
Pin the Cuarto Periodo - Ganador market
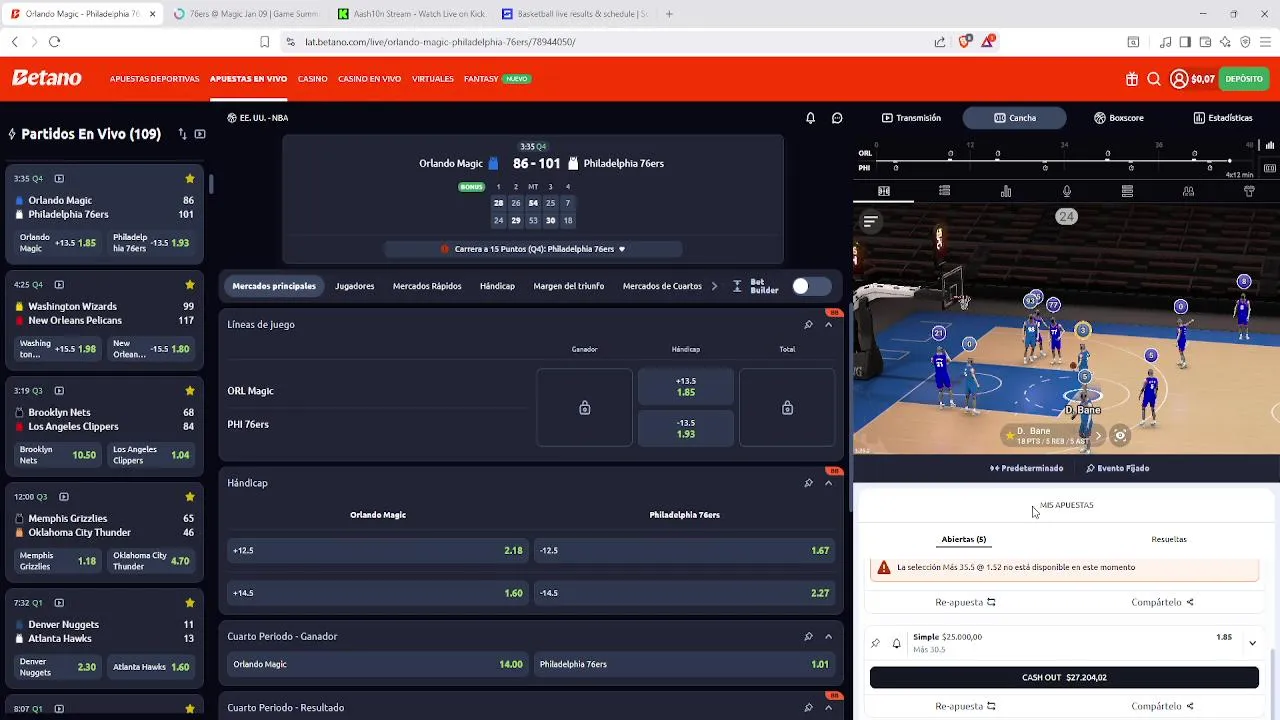click(x=808, y=636)
